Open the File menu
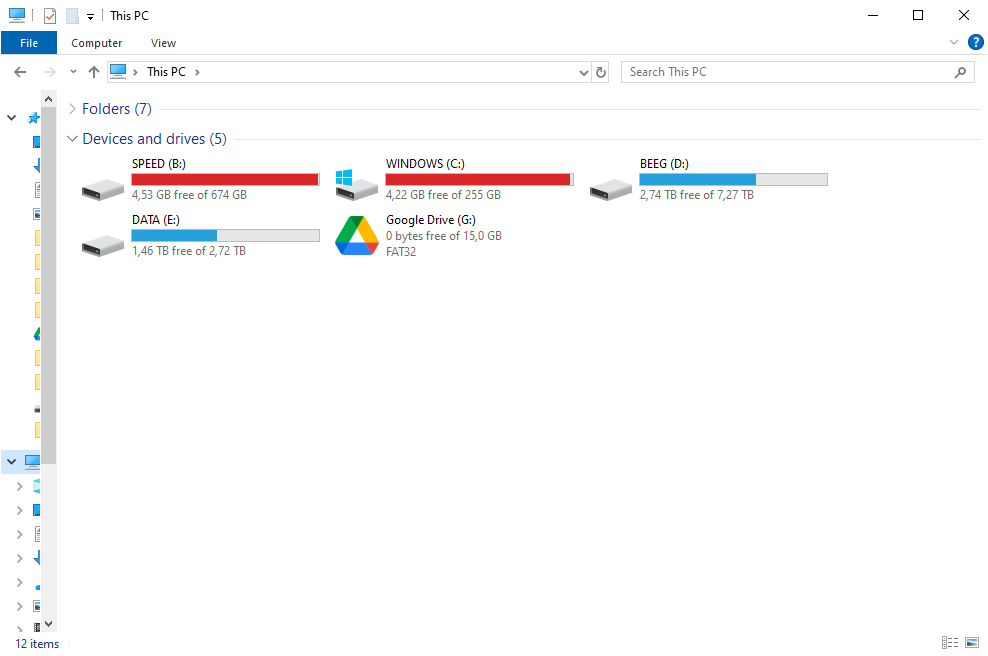Image resolution: width=988 pixels, height=656 pixels. click(x=29, y=43)
